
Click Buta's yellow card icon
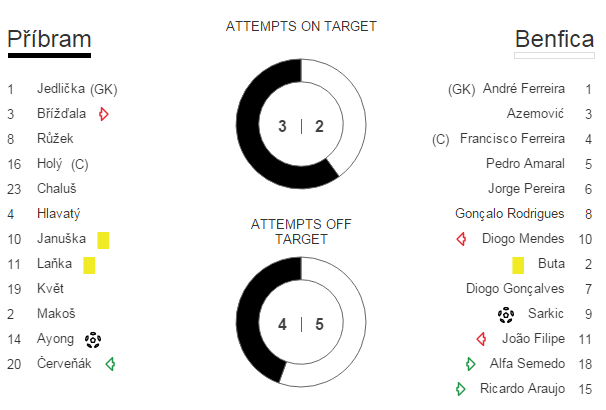pos(518,265)
